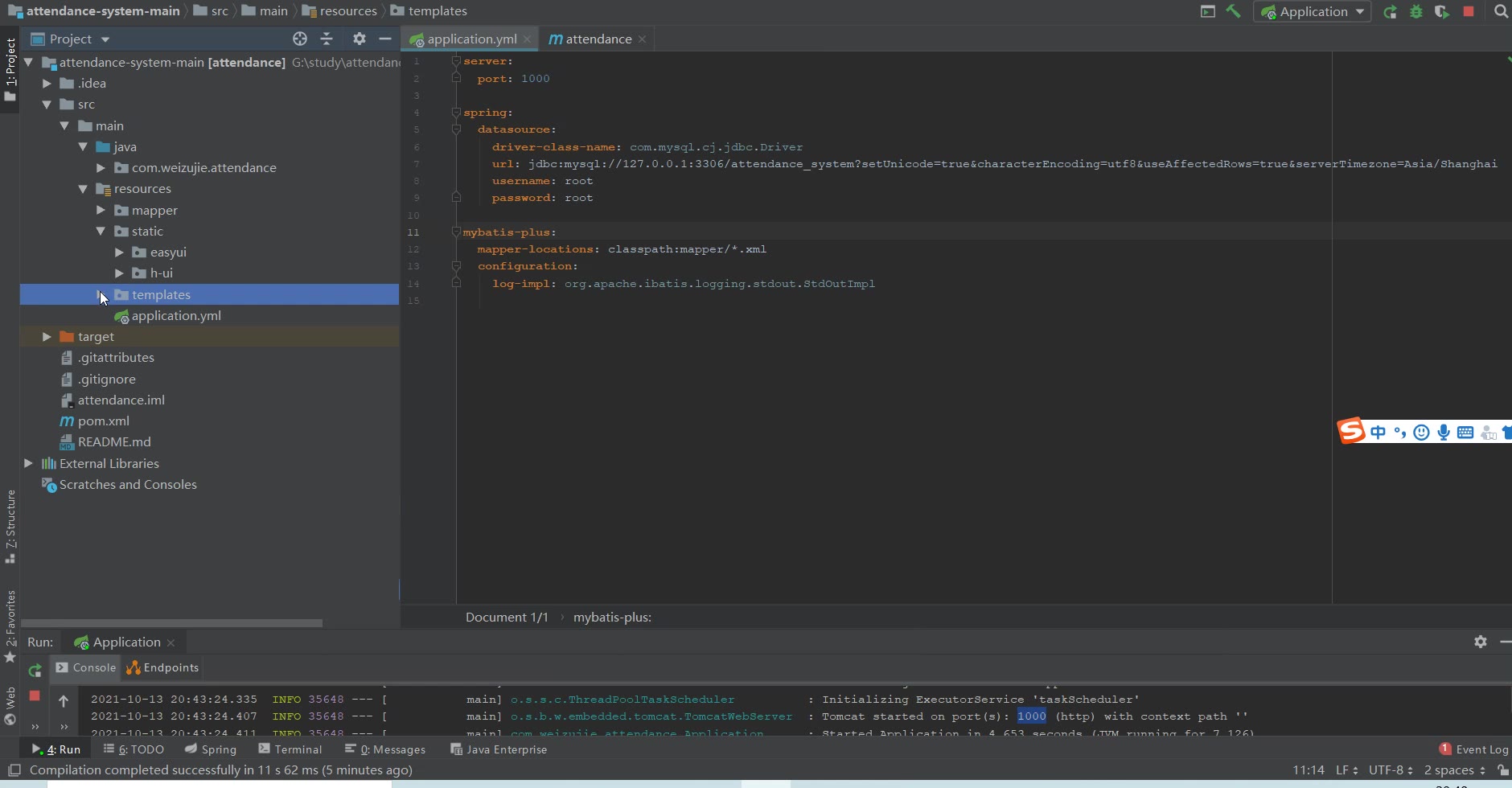Viewport: 1512px width, 788px height.
Task: Open the Terminal tool window
Action: [290, 749]
